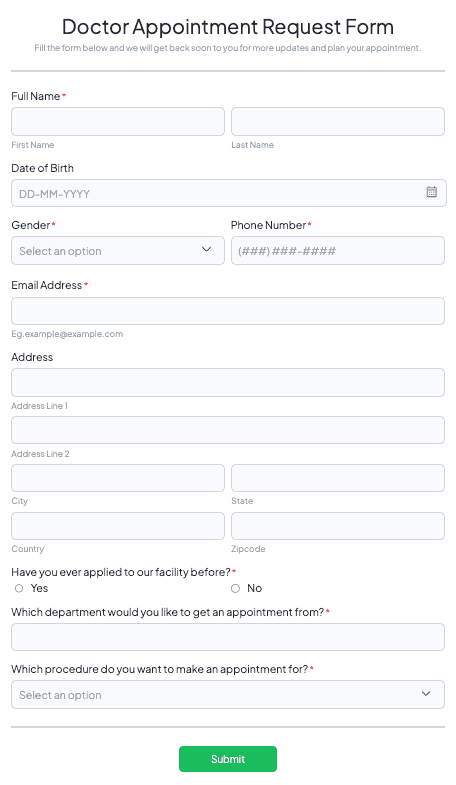Click the department appointment text field
This screenshot has height=785, width=456.
[x=228, y=637]
